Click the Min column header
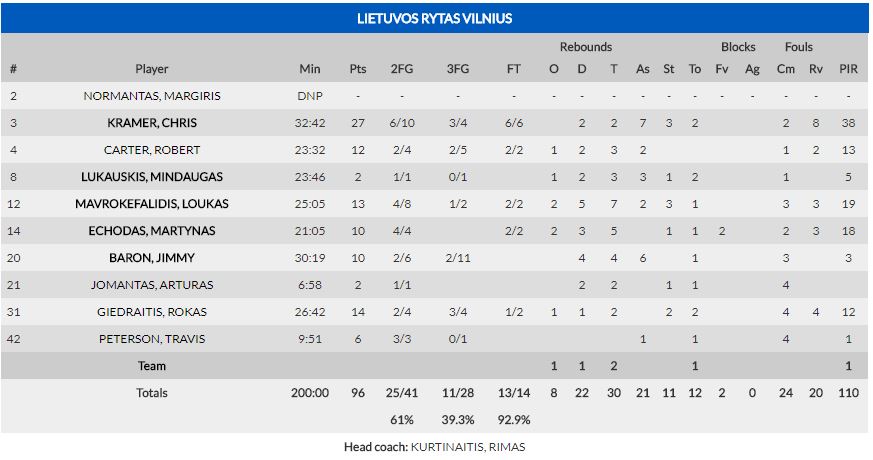This screenshot has height=460, width=873. [310, 69]
